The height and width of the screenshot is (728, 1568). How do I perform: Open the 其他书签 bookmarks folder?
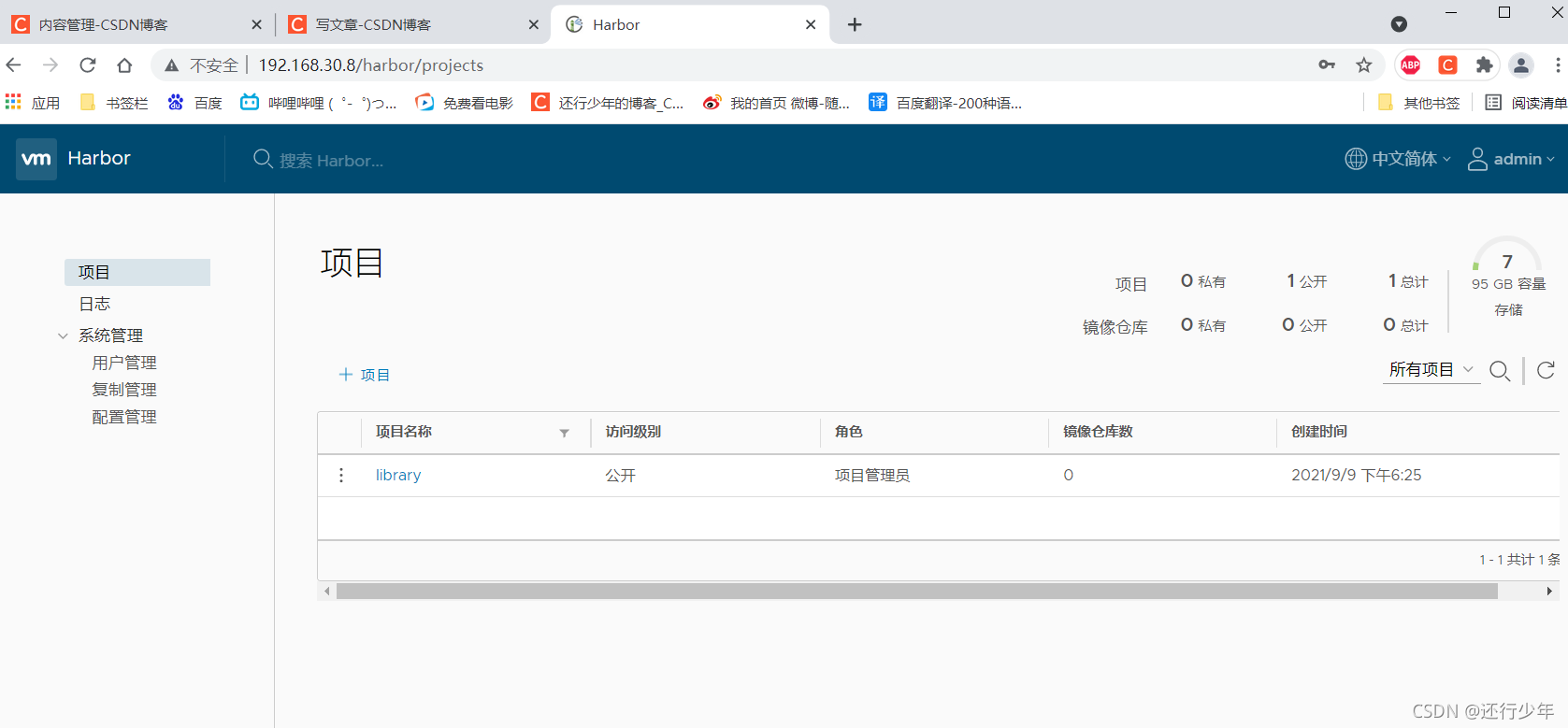click(1418, 103)
